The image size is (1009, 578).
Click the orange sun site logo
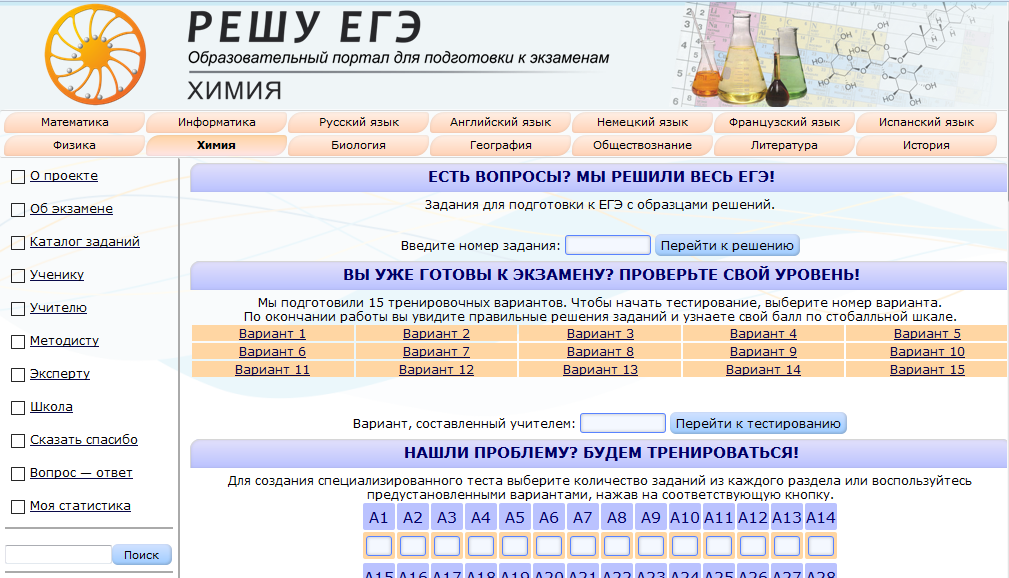(95, 55)
